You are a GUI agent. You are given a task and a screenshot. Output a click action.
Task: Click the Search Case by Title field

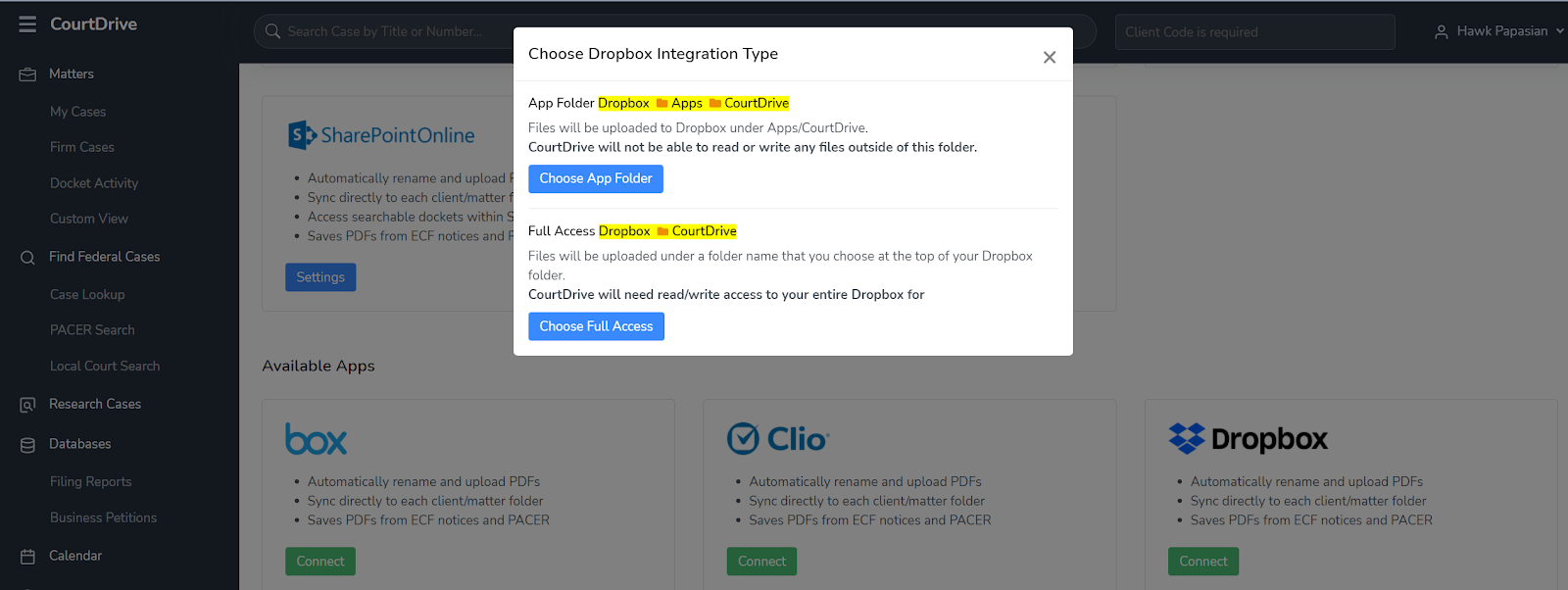tap(675, 31)
